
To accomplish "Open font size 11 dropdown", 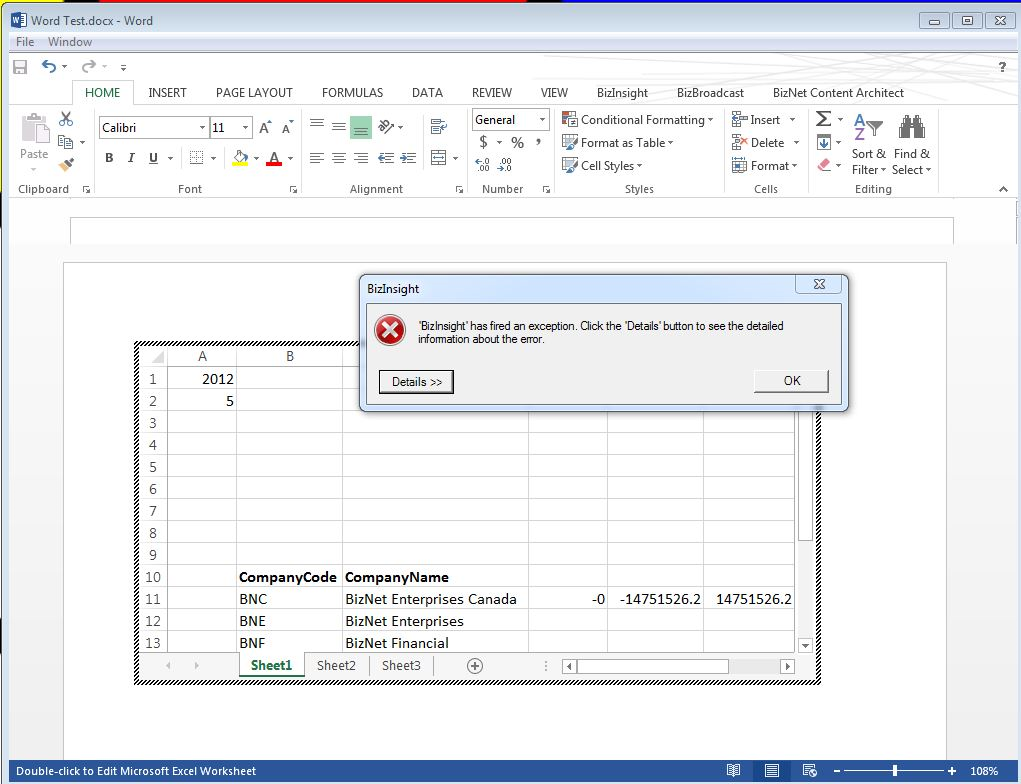I will tap(245, 128).
